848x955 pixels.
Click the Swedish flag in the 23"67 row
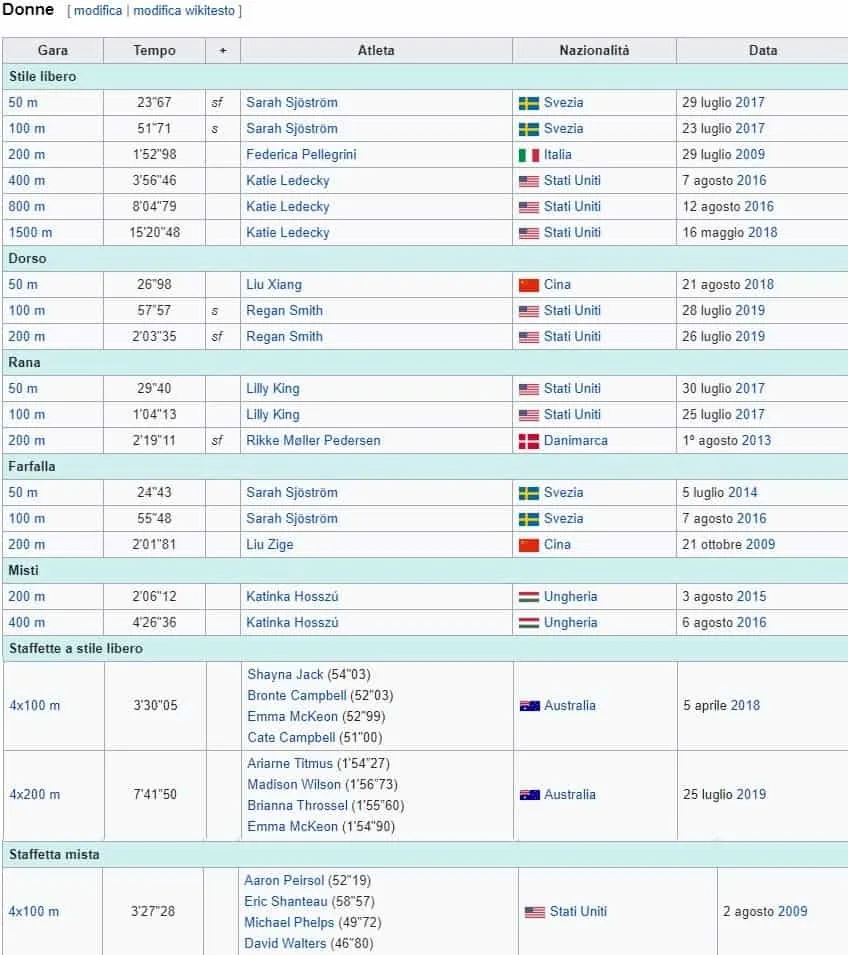pos(529,103)
